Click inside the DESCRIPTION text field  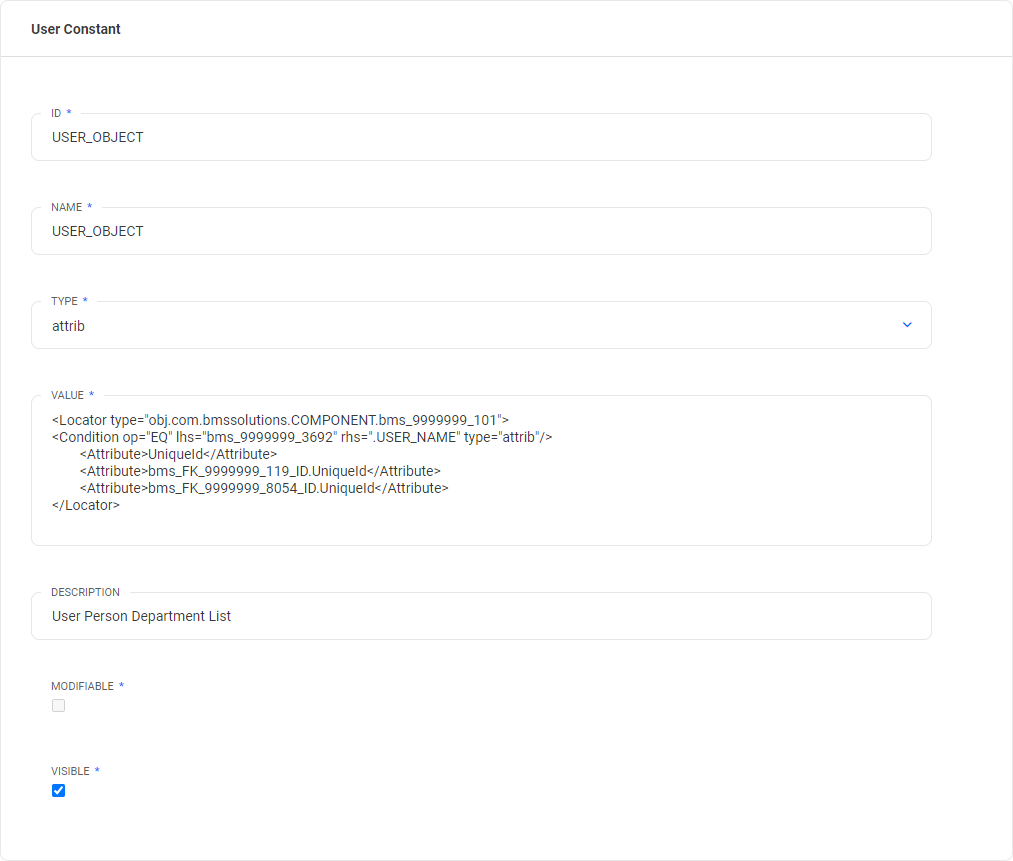[480, 617]
